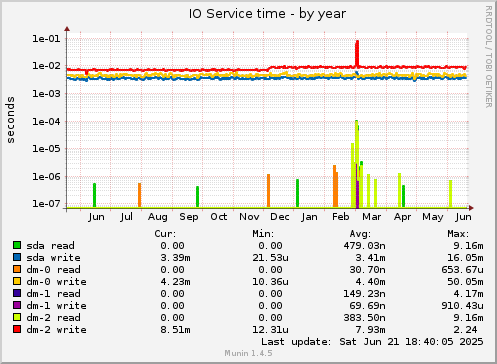This screenshot has height=364, width=497.
Task: Click the sda write current value 3.39m
Action: coord(175,258)
